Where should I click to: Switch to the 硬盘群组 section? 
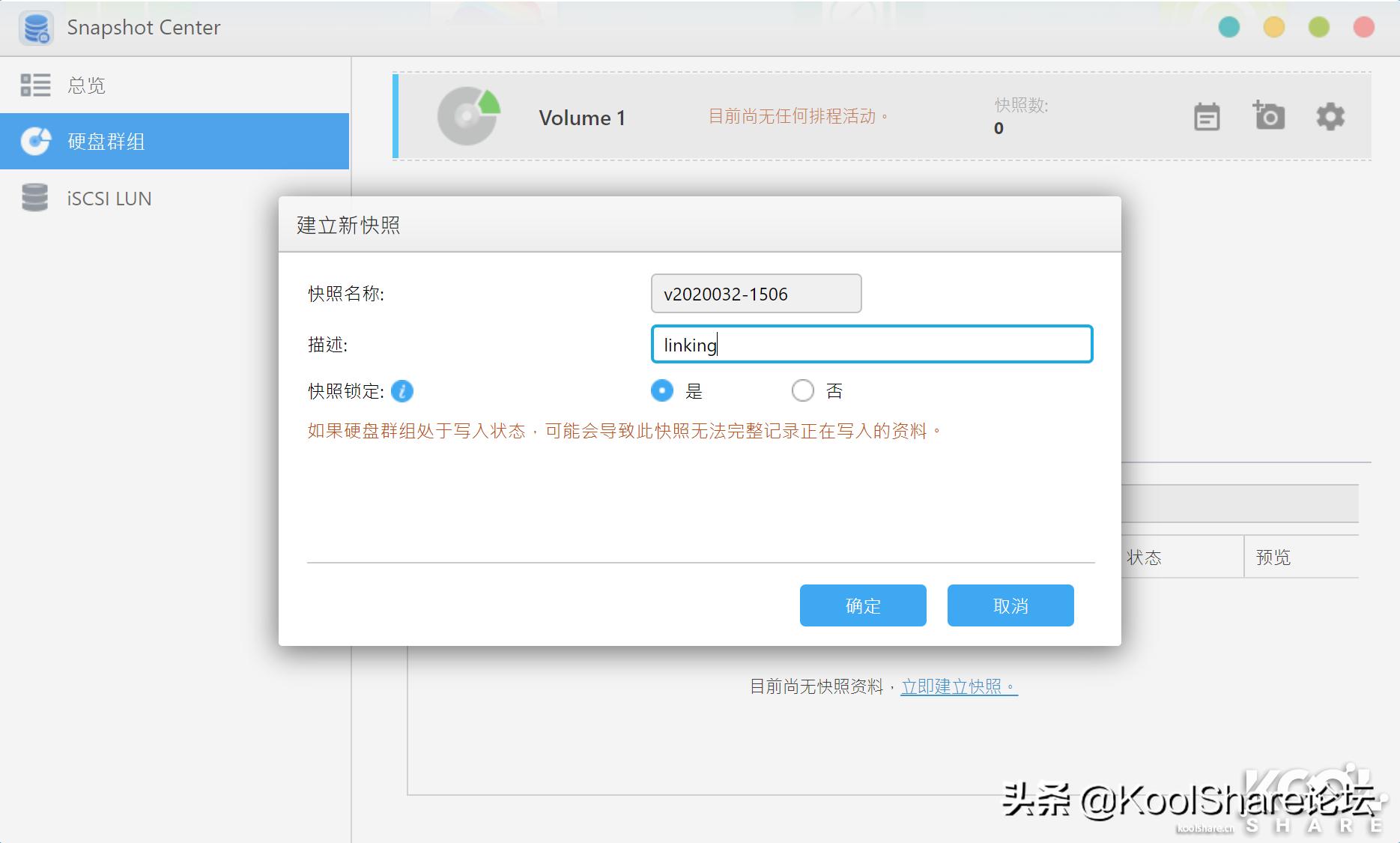(105, 141)
